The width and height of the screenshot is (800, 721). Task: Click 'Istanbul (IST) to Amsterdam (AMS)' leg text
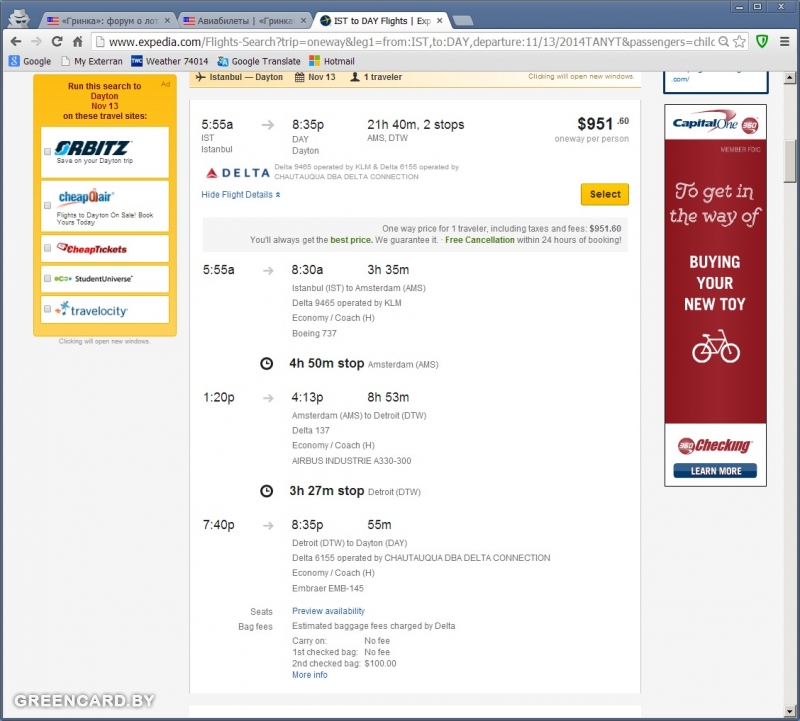click(359, 288)
